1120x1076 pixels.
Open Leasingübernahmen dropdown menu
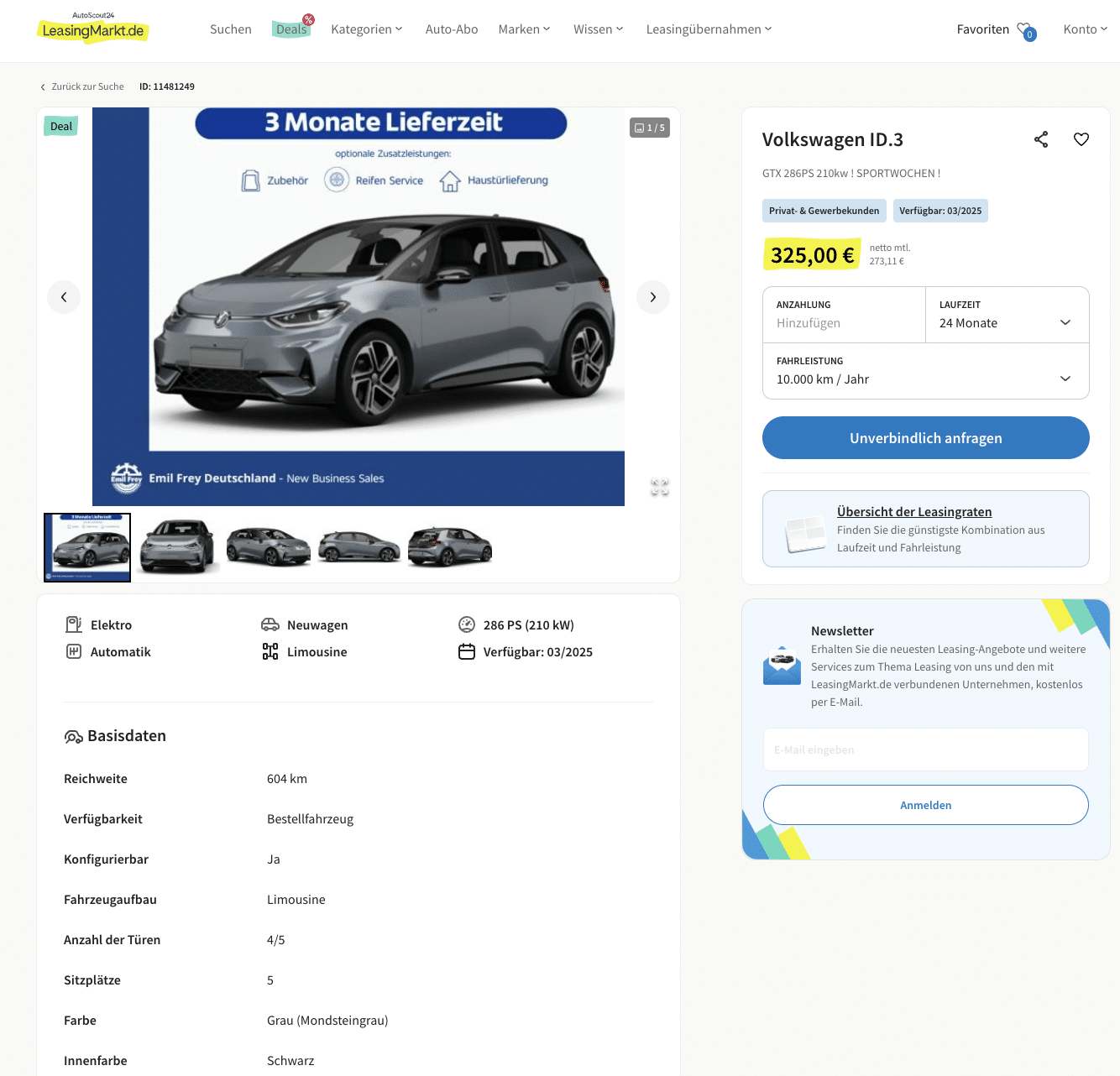(709, 29)
